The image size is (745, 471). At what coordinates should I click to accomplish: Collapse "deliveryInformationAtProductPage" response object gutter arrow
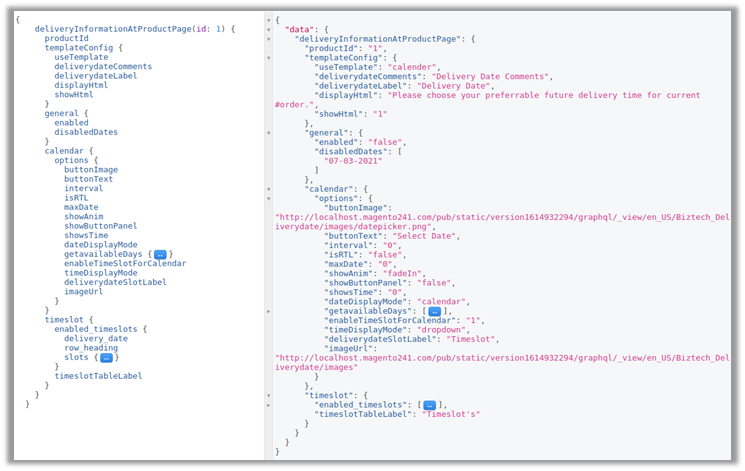click(268, 38)
